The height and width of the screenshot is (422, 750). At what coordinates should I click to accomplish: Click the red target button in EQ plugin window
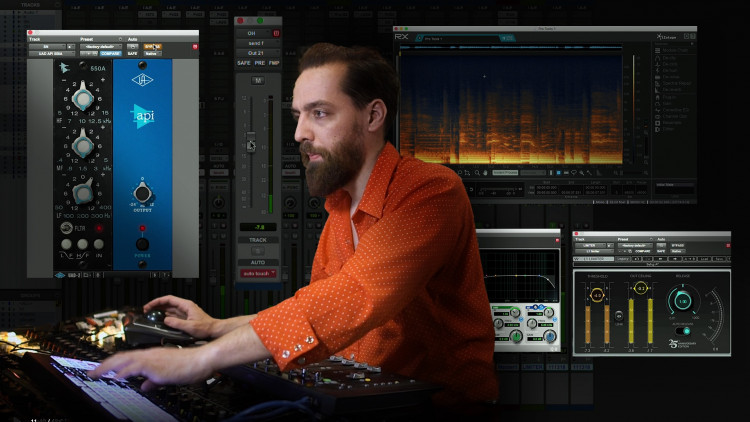tap(557, 240)
